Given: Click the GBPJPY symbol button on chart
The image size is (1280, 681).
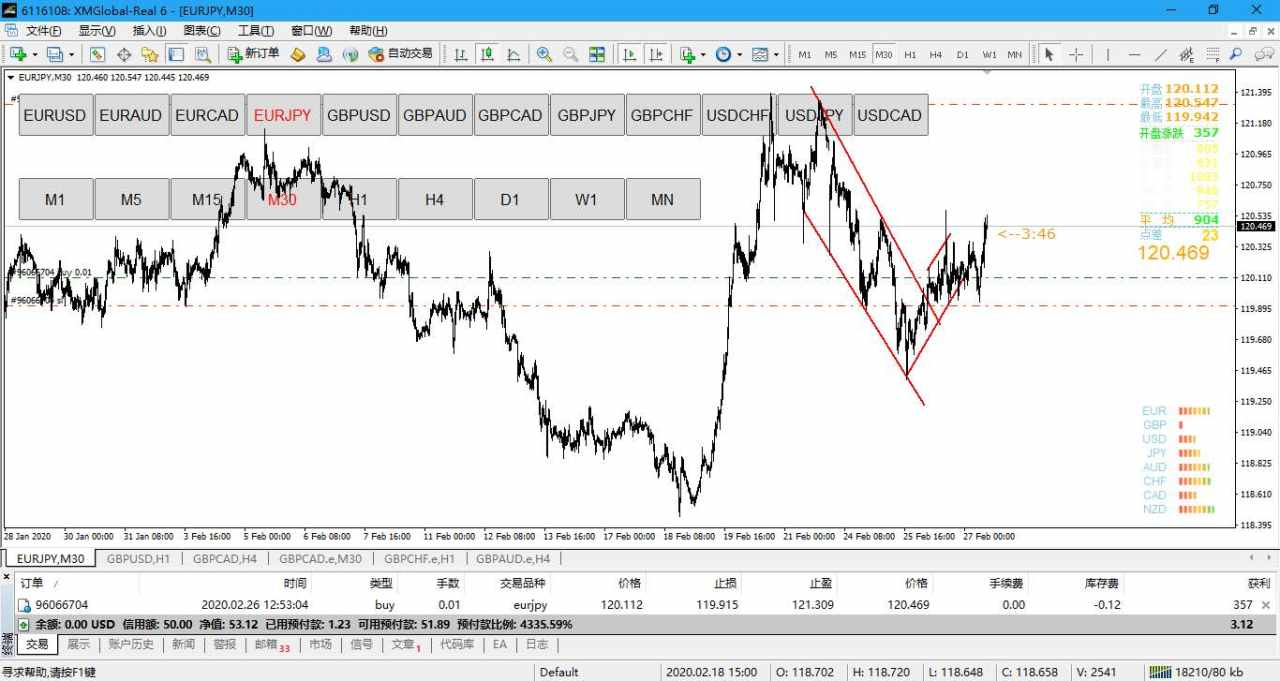Looking at the screenshot, I should click(x=587, y=115).
